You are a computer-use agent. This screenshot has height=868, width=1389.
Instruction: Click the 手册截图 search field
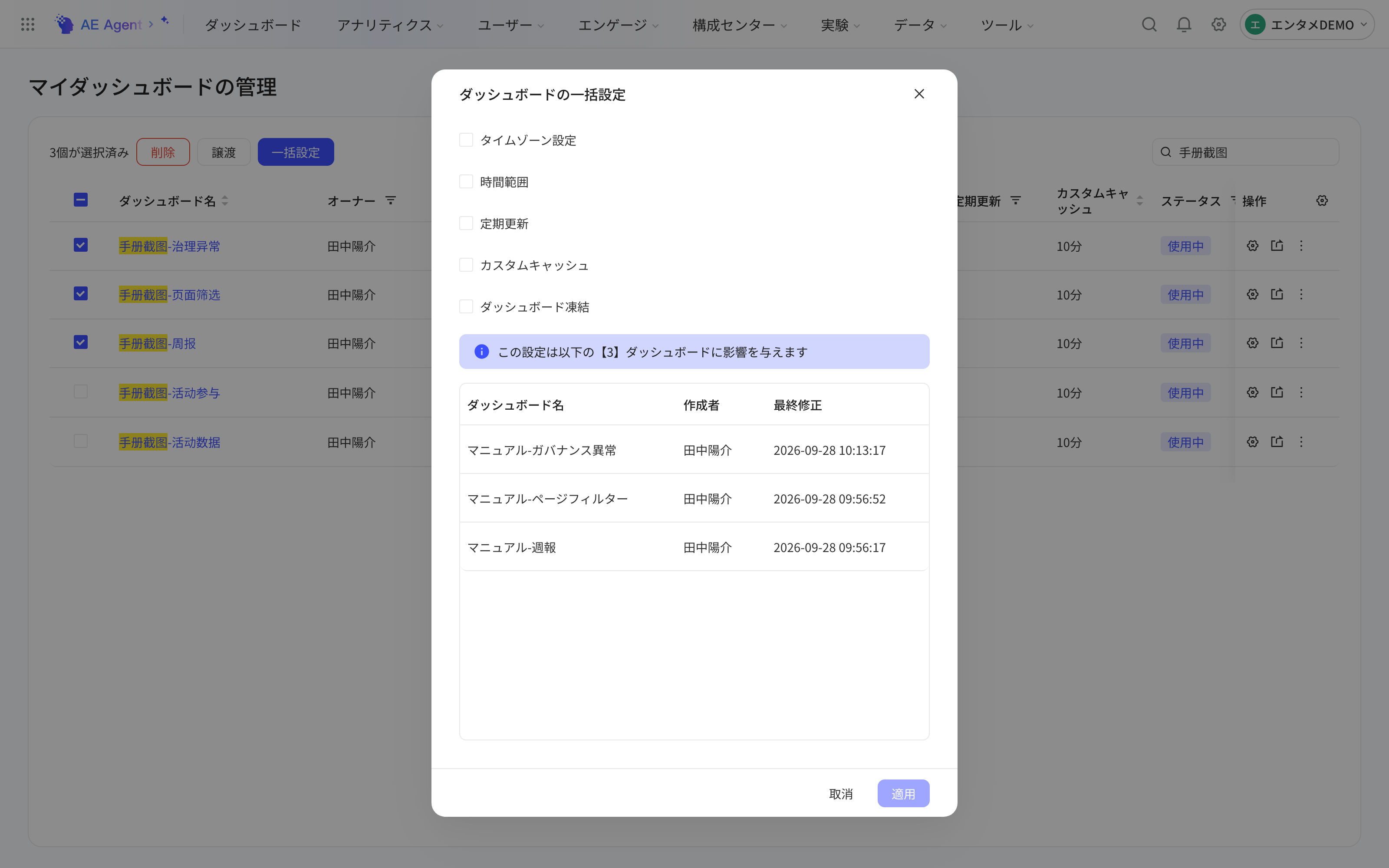1245,152
